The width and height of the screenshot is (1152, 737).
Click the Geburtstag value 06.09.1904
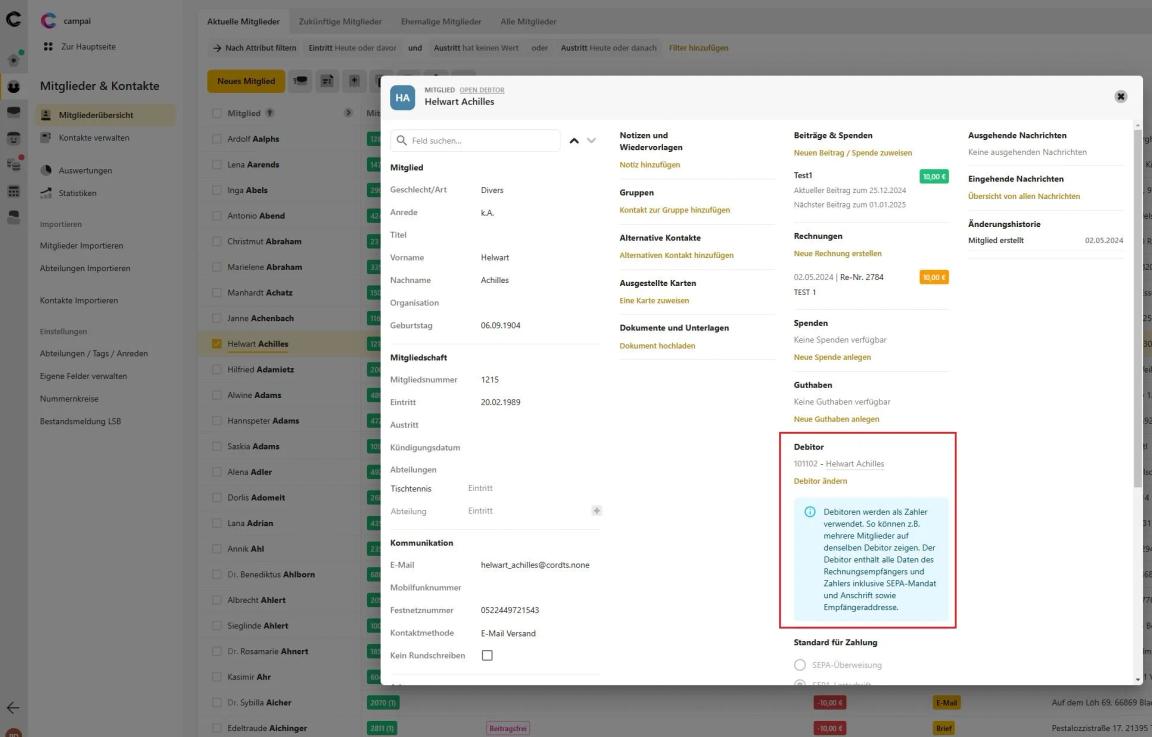[500, 325]
